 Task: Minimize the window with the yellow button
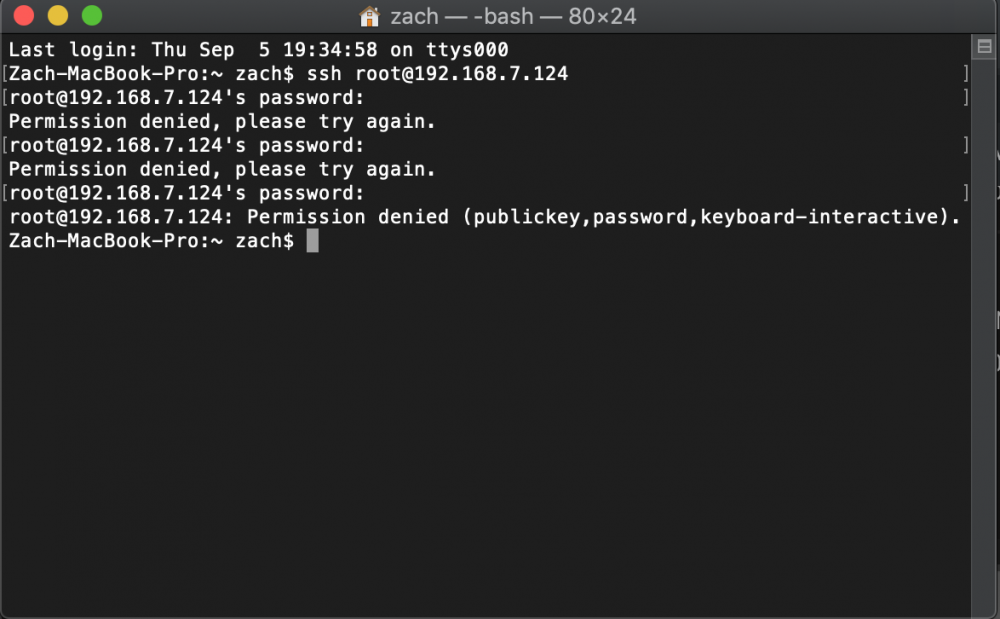click(x=58, y=15)
